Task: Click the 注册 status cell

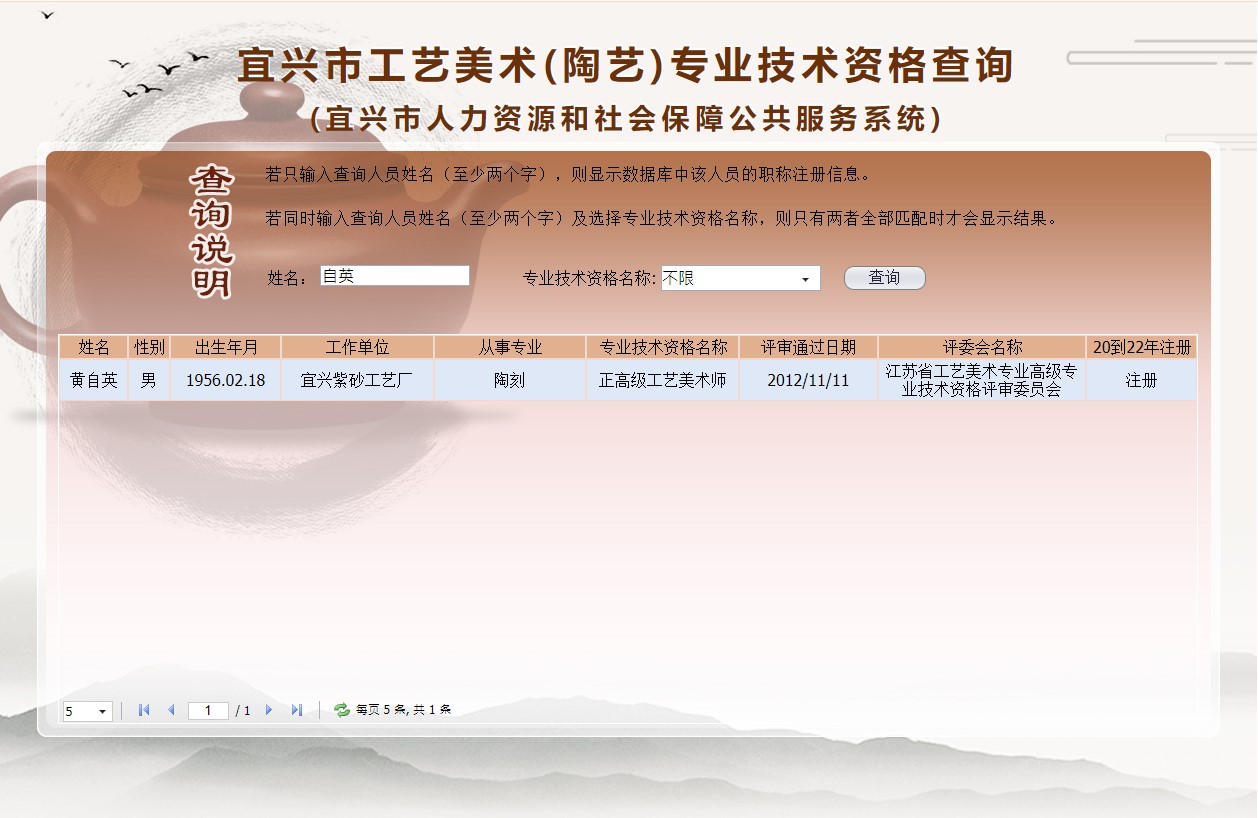Action: point(1141,379)
